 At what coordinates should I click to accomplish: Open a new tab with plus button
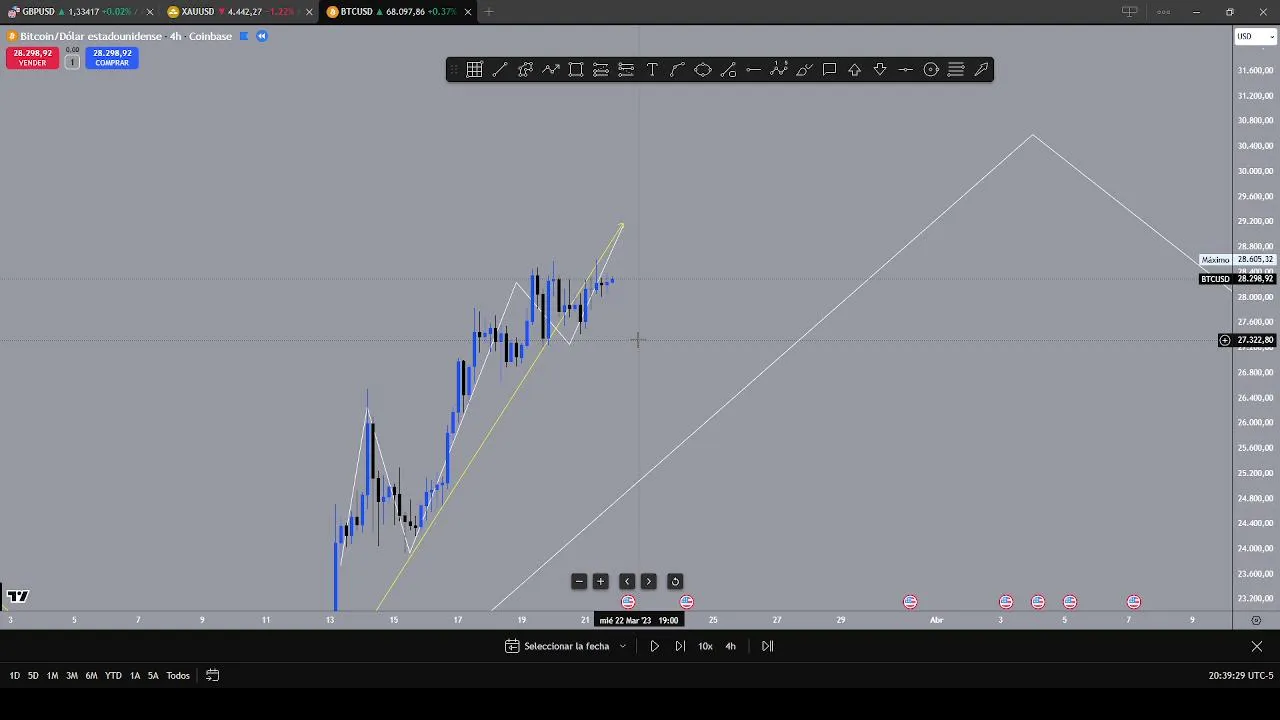489,12
